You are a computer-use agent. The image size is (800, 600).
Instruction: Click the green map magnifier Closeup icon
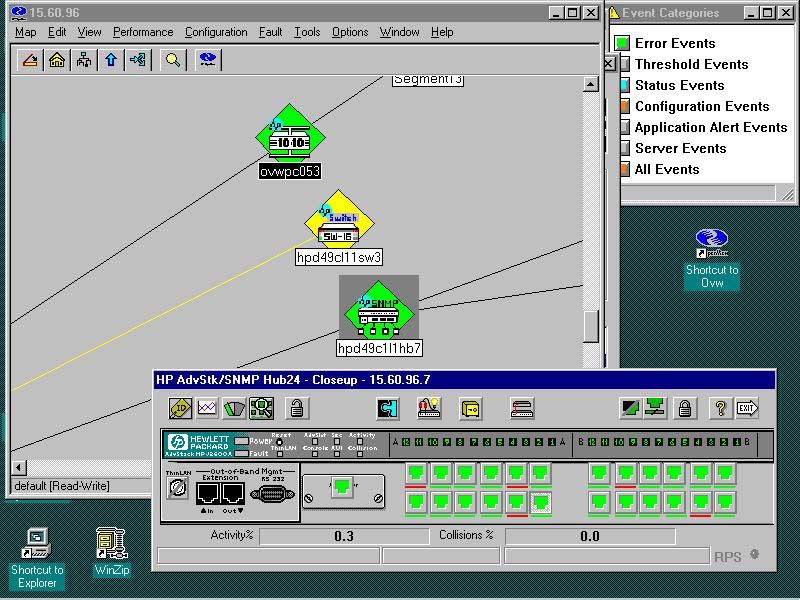click(261, 408)
